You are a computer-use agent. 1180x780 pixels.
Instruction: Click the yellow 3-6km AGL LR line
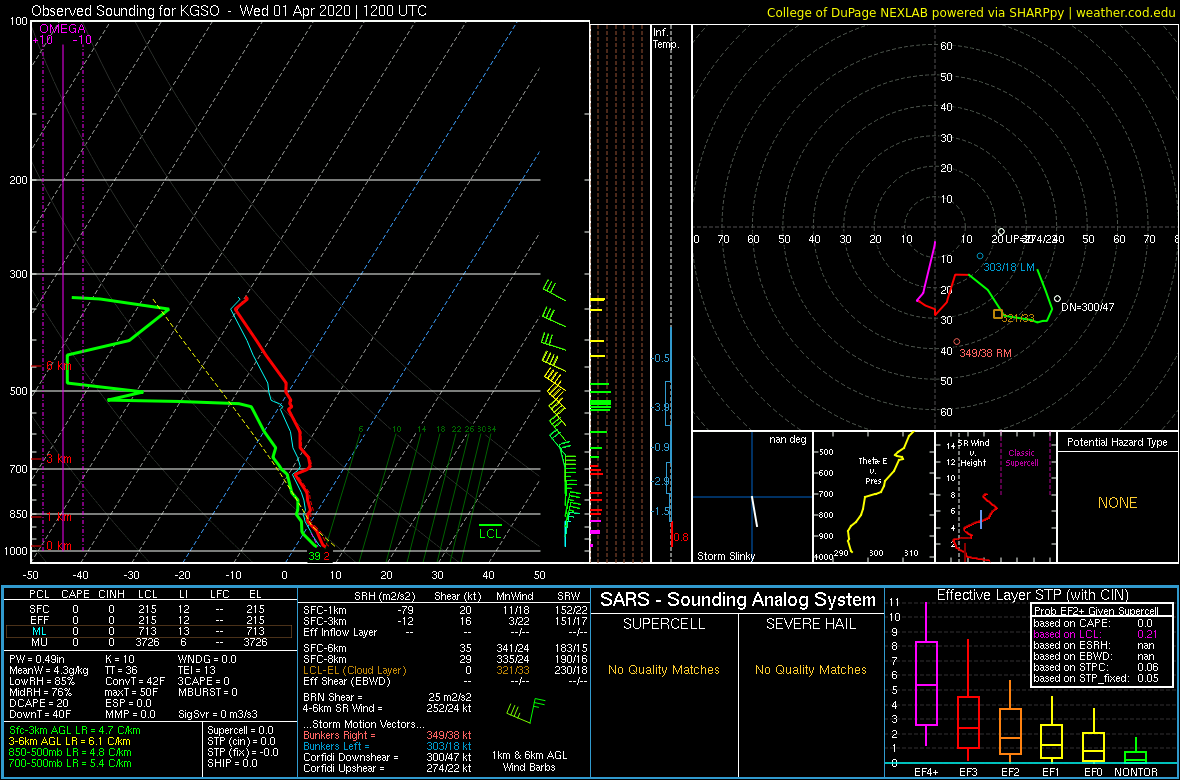[72, 741]
